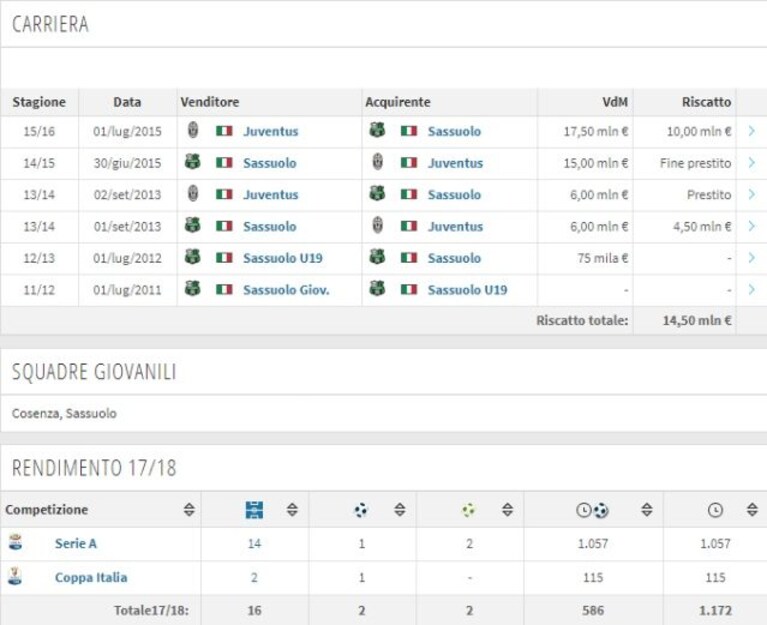767x625 pixels.
Task: Expand the 12/13 Sassuolo U19 transfer chevron
Action: point(752,257)
